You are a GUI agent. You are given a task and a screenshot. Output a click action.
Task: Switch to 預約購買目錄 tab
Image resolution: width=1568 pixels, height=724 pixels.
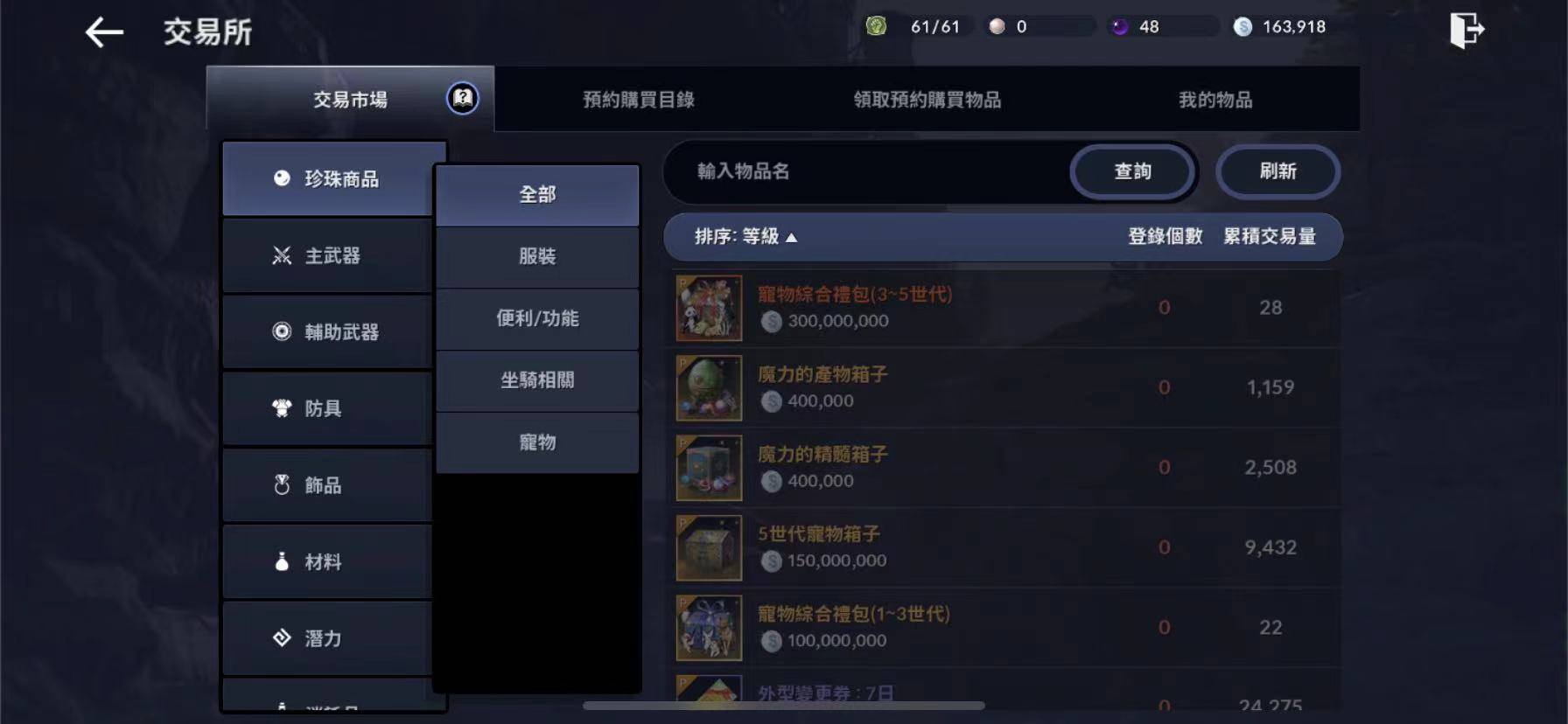pos(639,100)
